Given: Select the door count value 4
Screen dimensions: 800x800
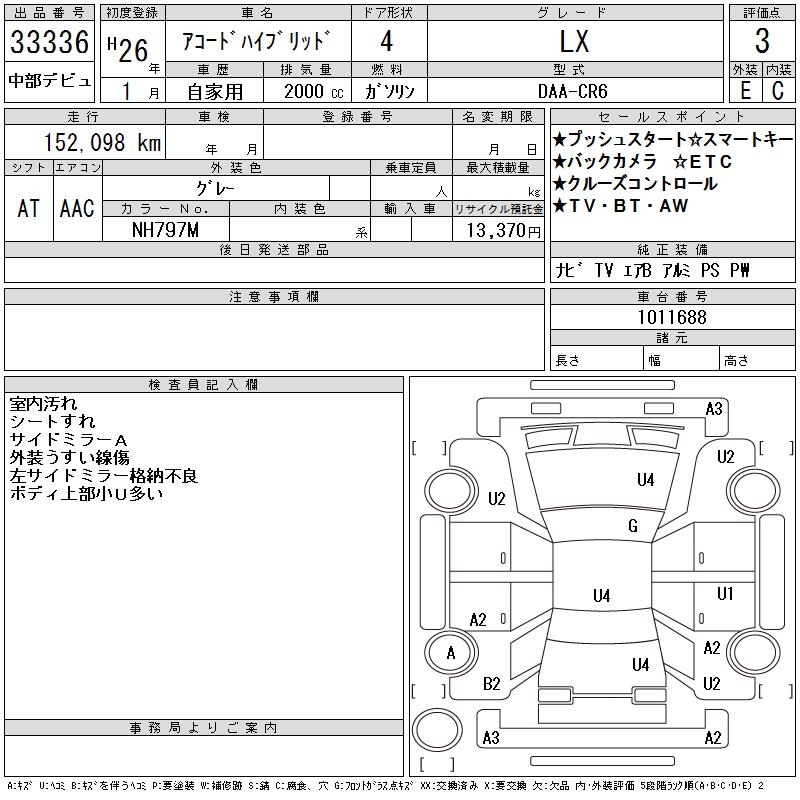Looking at the screenshot, I should (387, 41).
